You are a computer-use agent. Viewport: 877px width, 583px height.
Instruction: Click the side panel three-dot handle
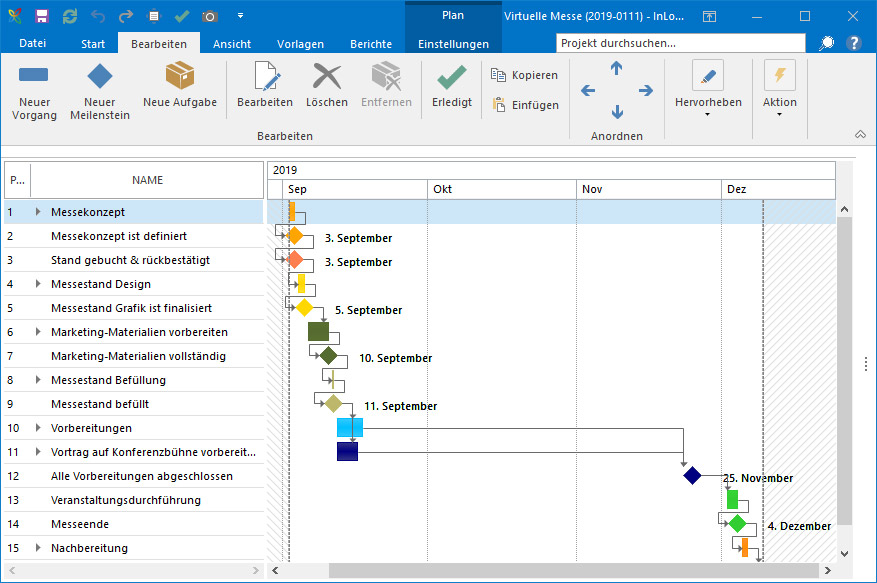866,364
